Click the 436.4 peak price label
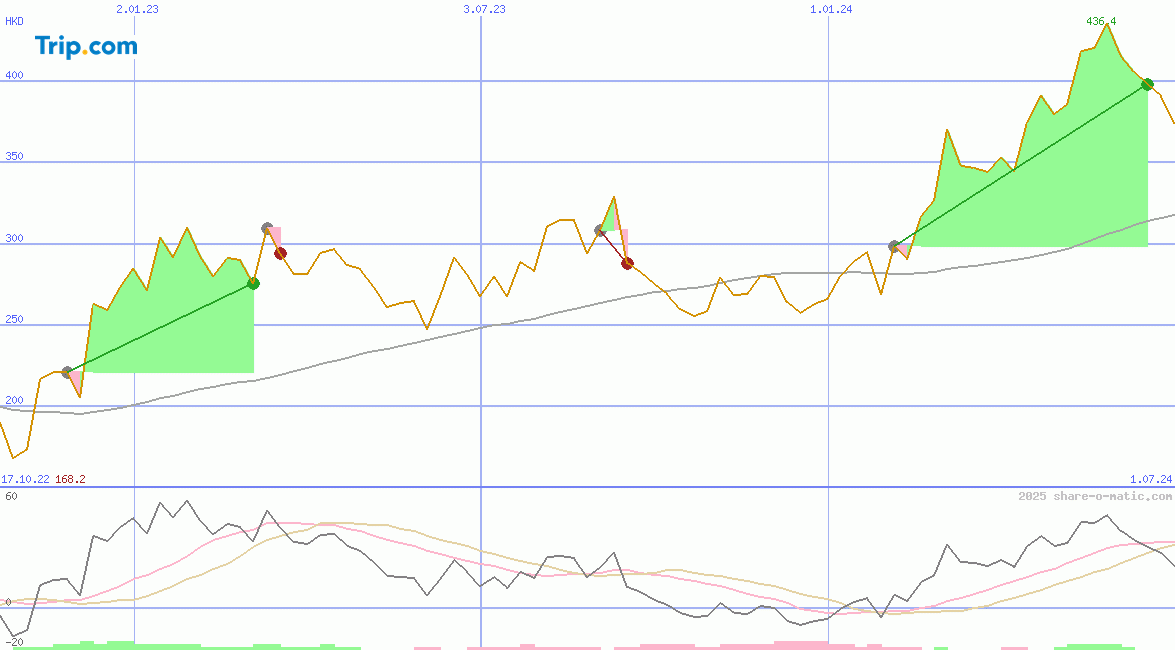 (x=1101, y=21)
